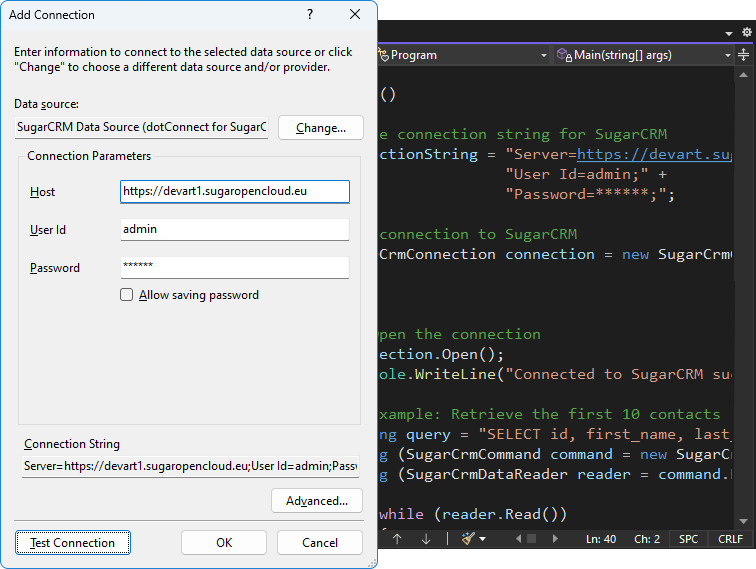Focus the User Id field
The width and height of the screenshot is (756, 569).
pos(235,230)
